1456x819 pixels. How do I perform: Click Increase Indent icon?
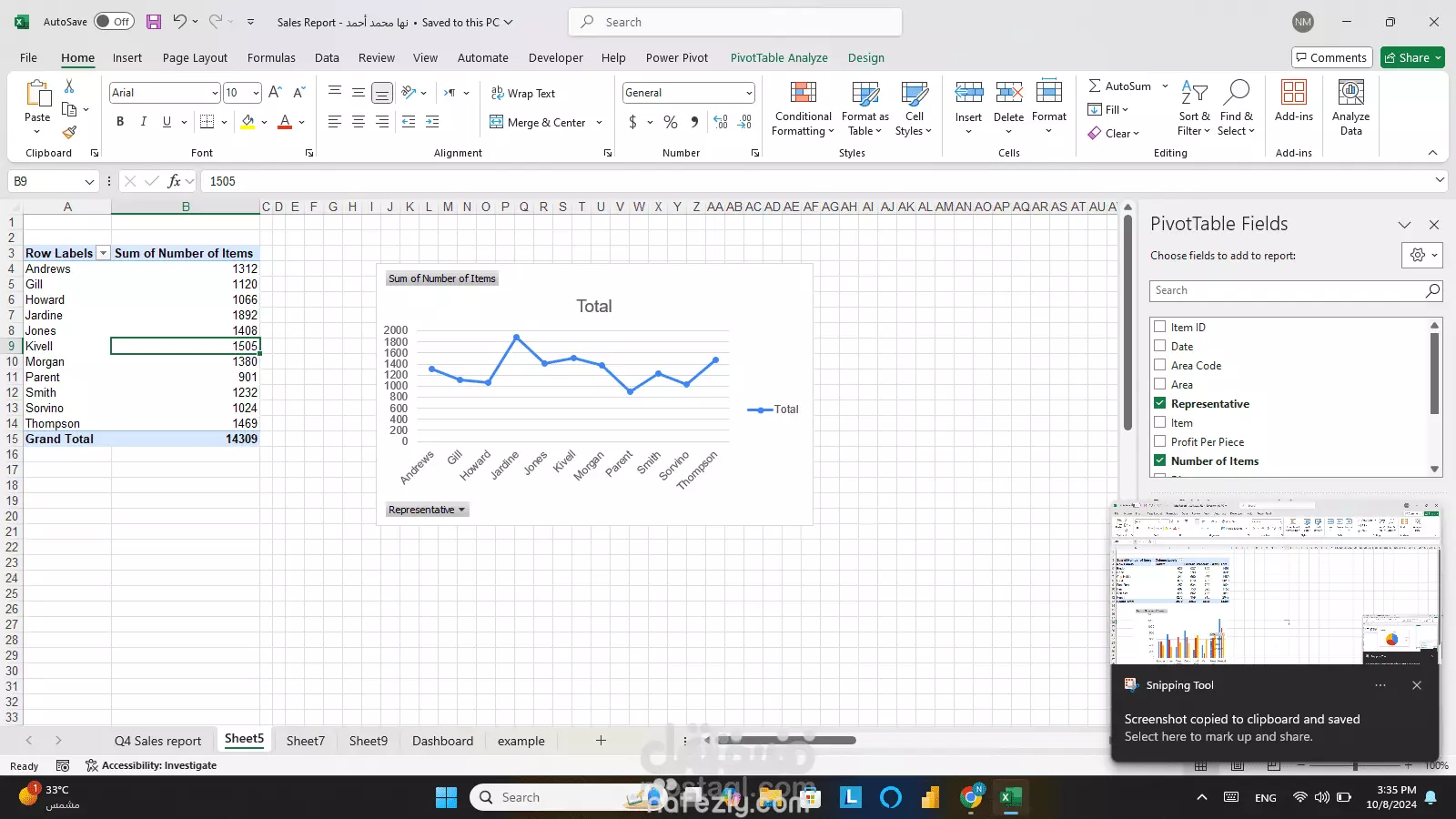coord(432,121)
